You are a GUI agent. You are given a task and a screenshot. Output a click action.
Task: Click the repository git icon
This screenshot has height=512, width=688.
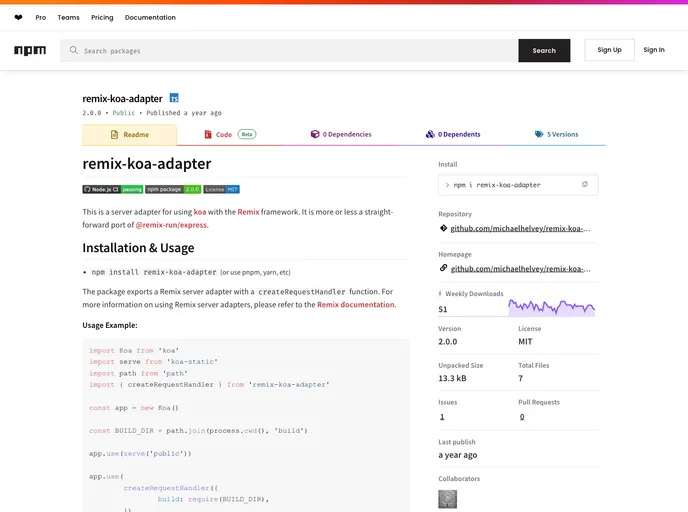pyautogui.click(x=443, y=228)
